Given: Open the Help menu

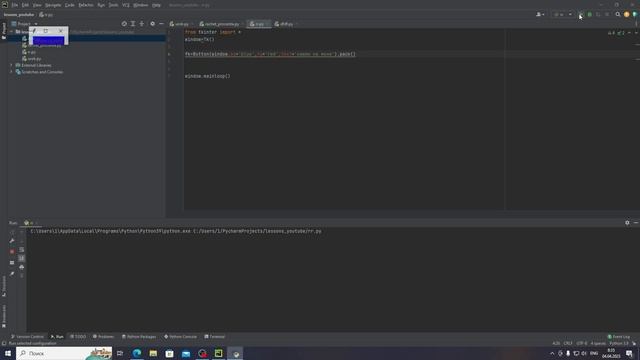Looking at the screenshot, I should pyautogui.click(x=156, y=5).
